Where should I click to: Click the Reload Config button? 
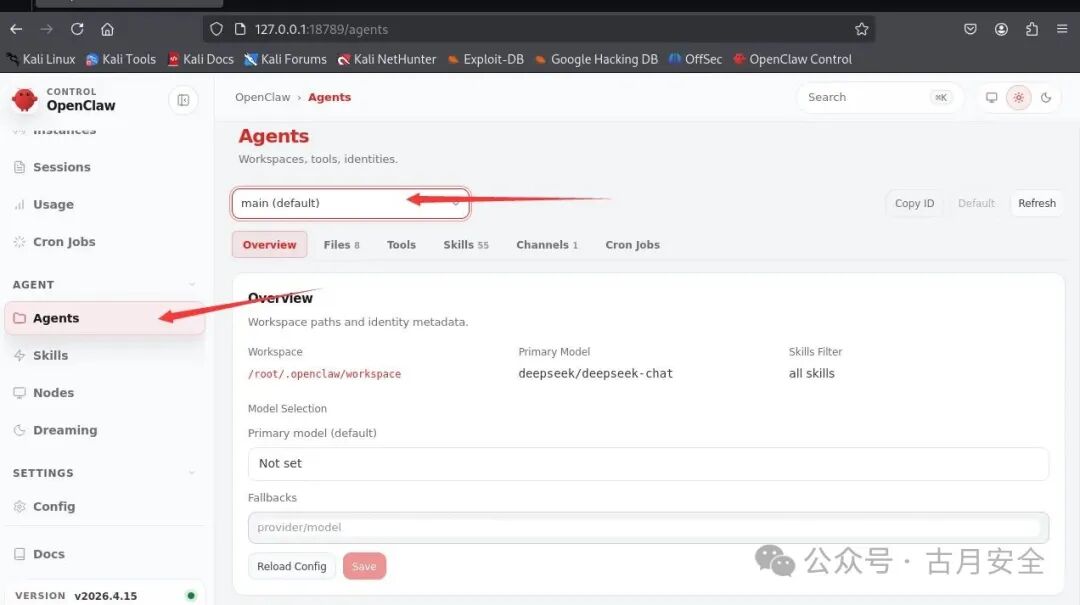coord(292,566)
